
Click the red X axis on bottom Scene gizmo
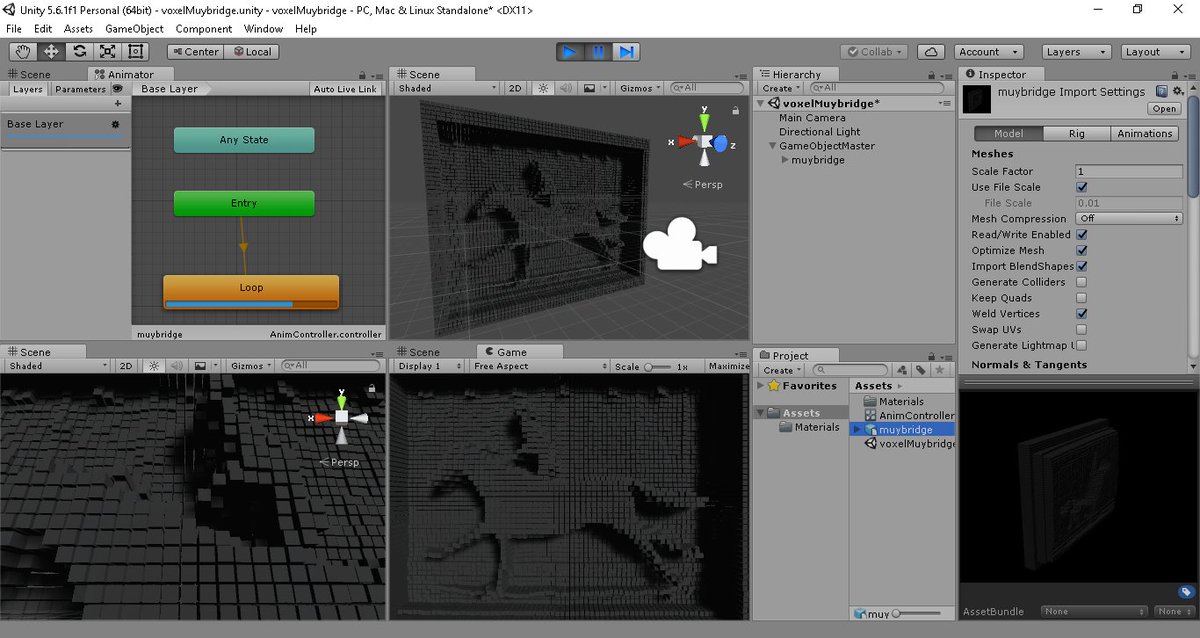(x=323, y=418)
